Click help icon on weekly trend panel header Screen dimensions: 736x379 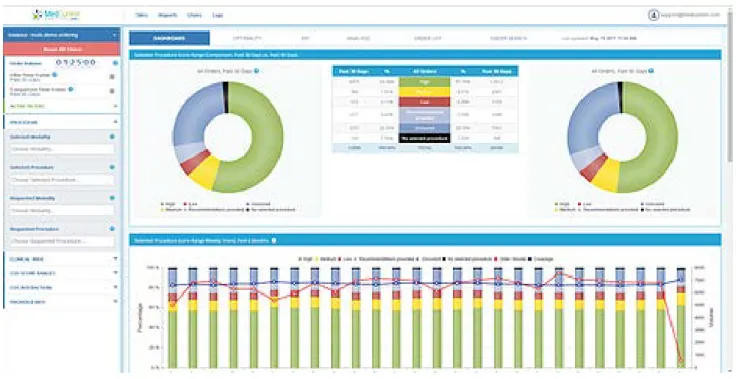274,240
